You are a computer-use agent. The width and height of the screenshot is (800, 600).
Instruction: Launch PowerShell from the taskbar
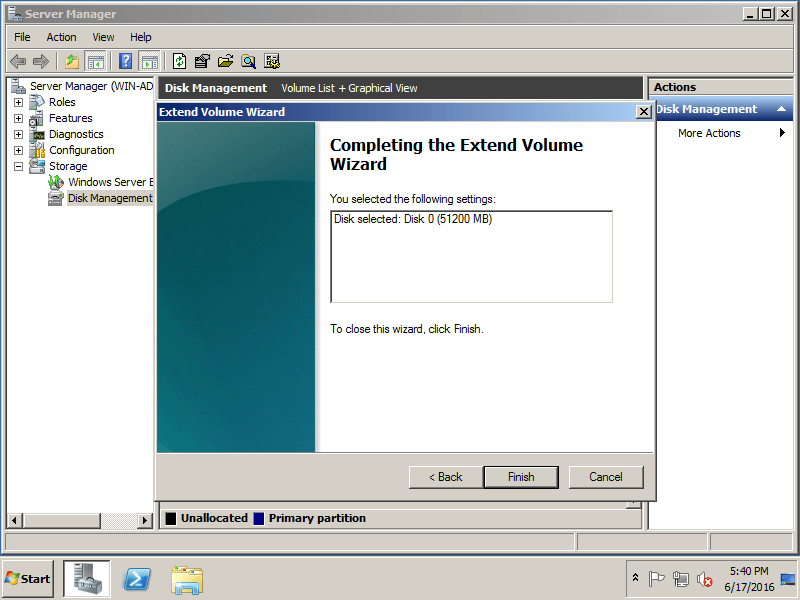pos(137,580)
